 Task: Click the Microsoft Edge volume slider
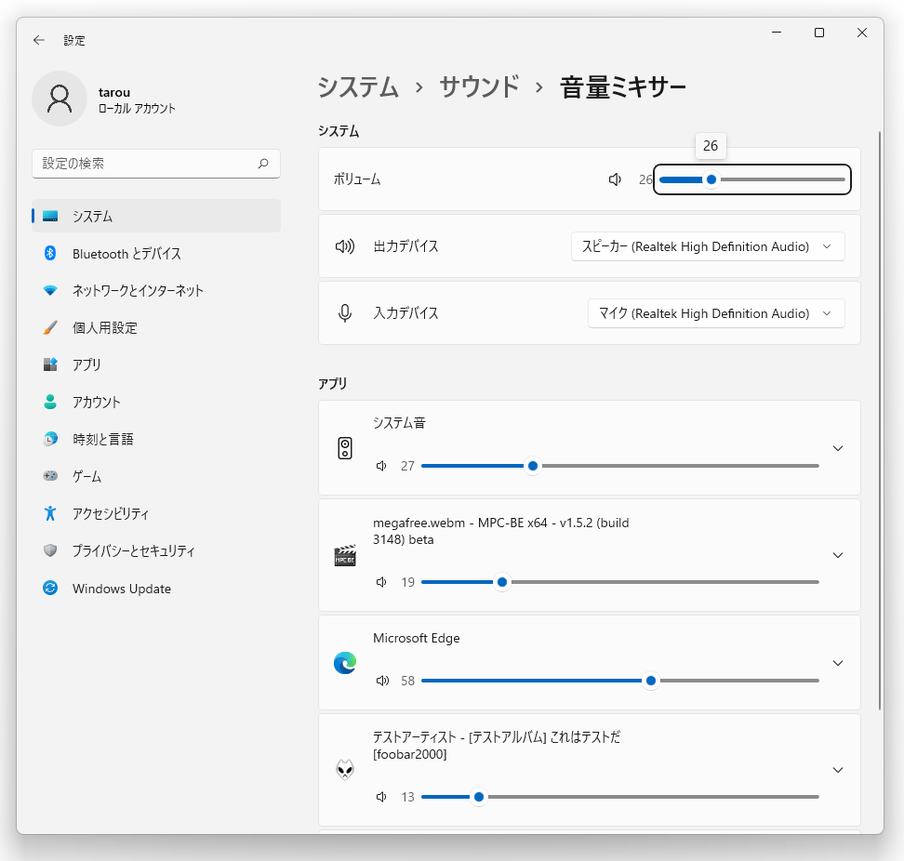pyautogui.click(x=620, y=680)
